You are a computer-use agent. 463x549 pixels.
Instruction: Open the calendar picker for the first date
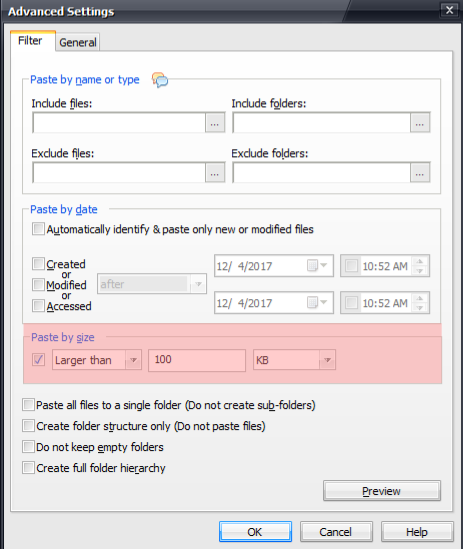point(317,265)
